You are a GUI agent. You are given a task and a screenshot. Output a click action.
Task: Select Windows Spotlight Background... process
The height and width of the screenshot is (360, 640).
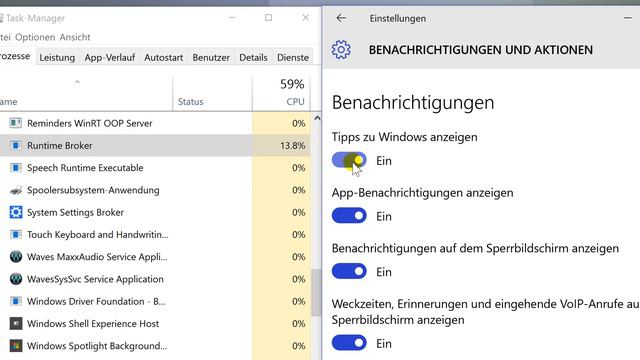[155, 346]
